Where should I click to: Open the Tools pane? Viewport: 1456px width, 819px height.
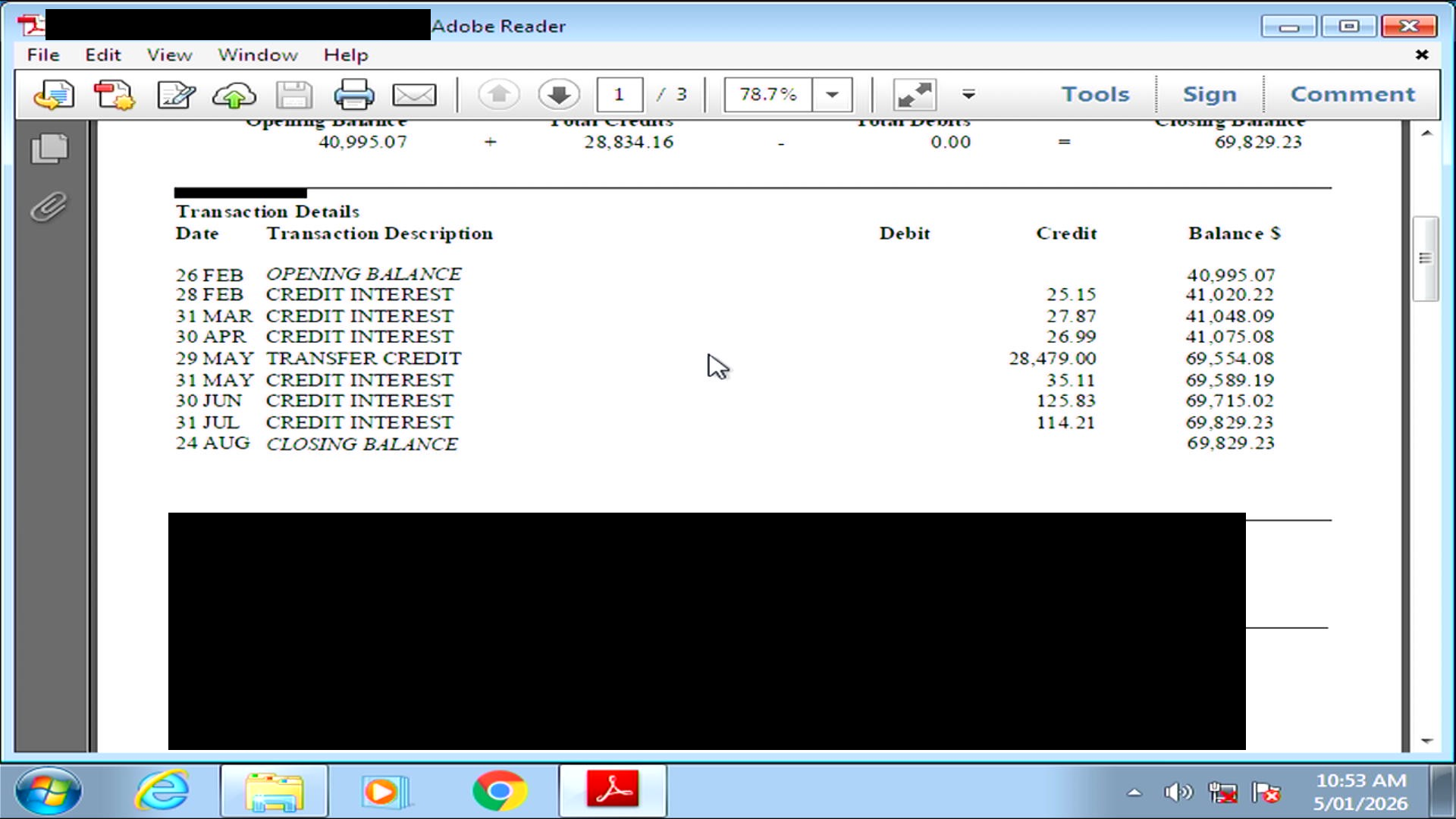click(x=1095, y=95)
